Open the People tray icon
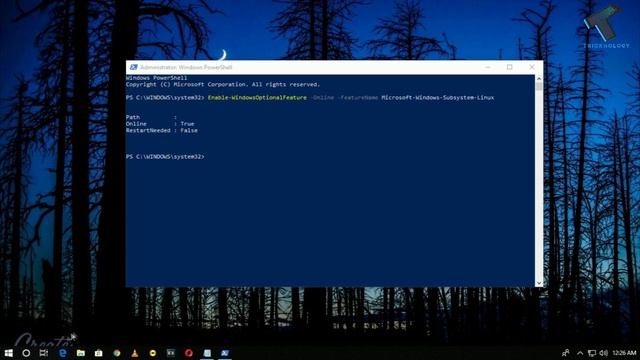 pyautogui.click(x=566, y=353)
